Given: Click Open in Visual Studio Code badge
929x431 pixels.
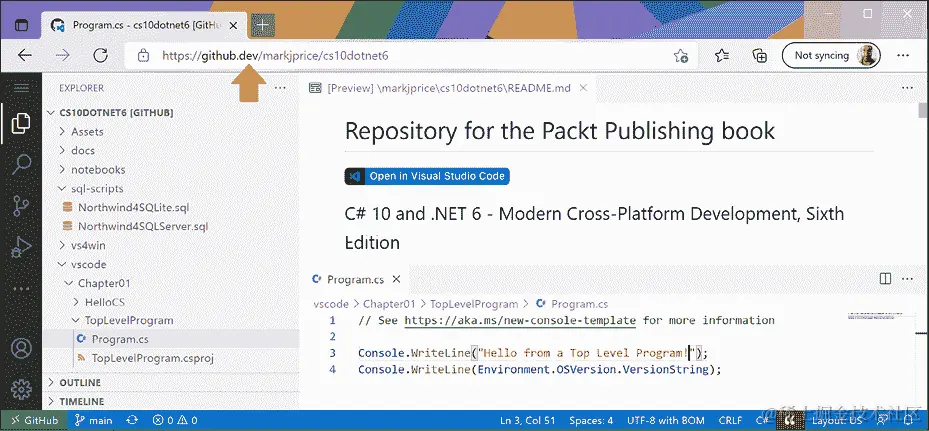Looking at the screenshot, I should 427,176.
